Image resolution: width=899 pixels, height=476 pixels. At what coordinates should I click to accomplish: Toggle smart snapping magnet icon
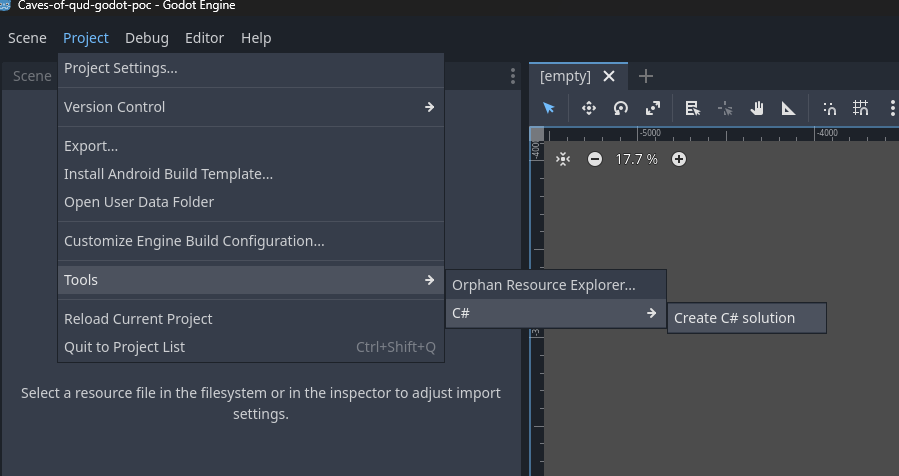tap(829, 108)
